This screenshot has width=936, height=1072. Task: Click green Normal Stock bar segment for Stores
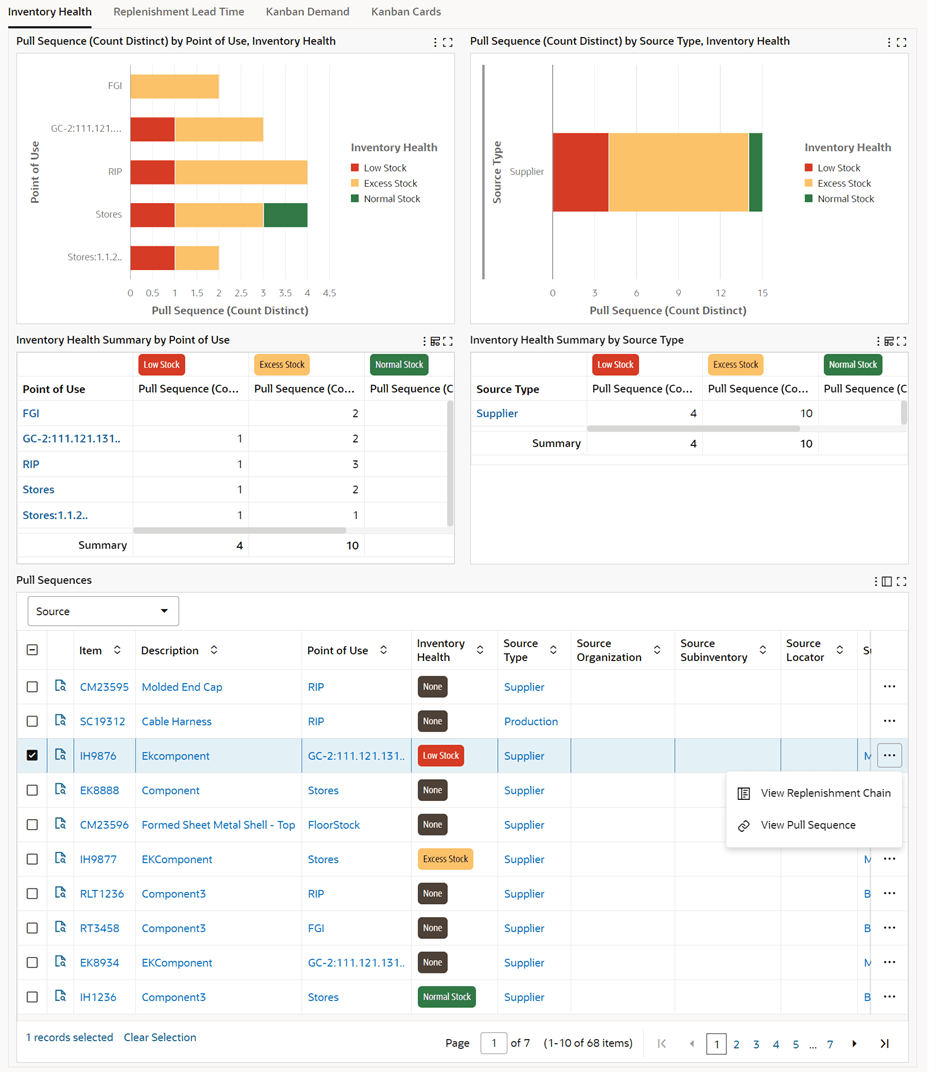pyautogui.click(x=286, y=215)
